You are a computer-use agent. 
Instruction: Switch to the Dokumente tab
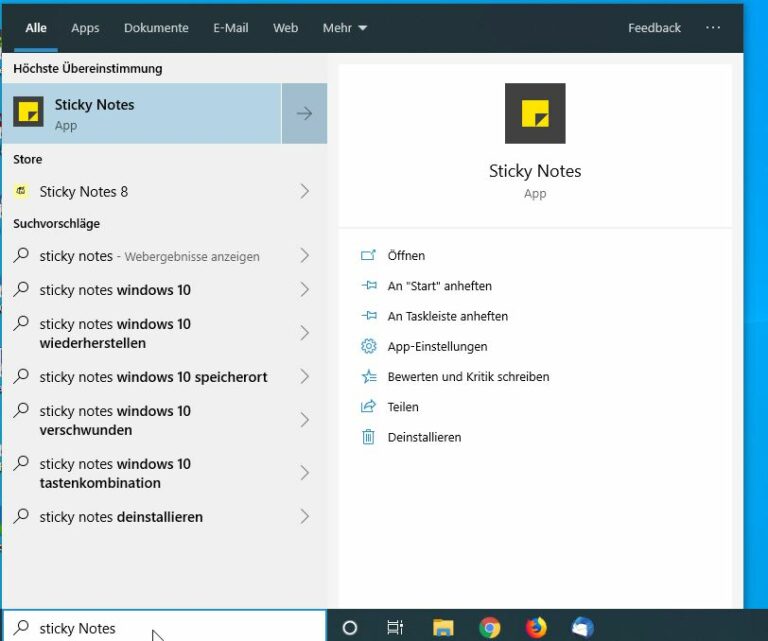point(156,28)
